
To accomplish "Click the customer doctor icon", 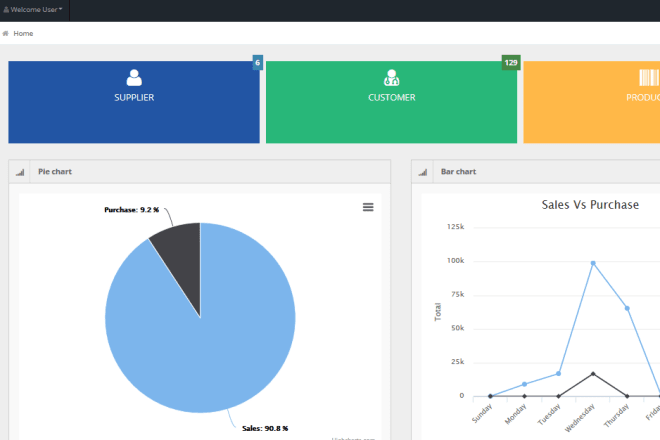I will (391, 77).
